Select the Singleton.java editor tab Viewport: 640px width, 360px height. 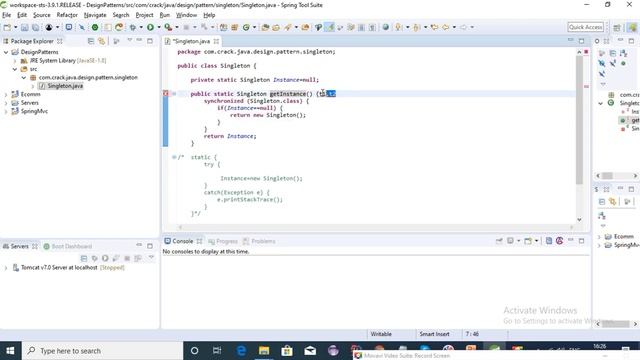pos(191,41)
